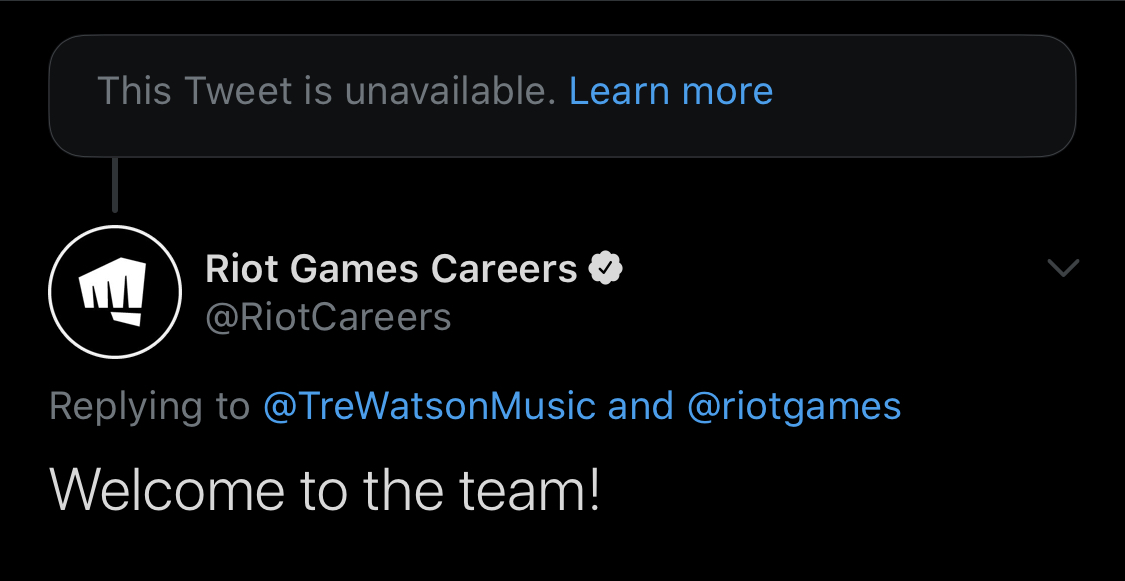Click the word "team!" in the tweet body
This screenshot has width=1125, height=581.
coord(529,489)
